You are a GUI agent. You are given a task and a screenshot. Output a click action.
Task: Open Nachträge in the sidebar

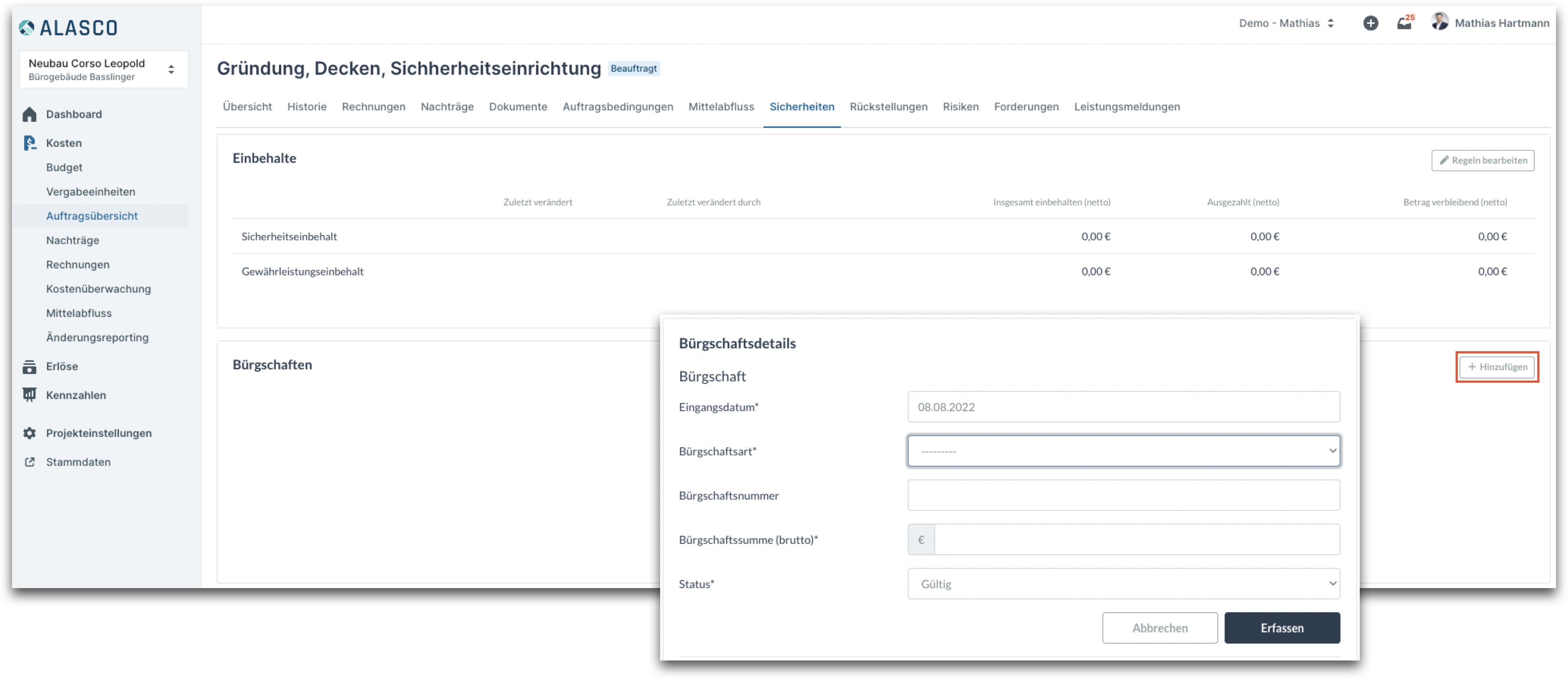pos(72,240)
